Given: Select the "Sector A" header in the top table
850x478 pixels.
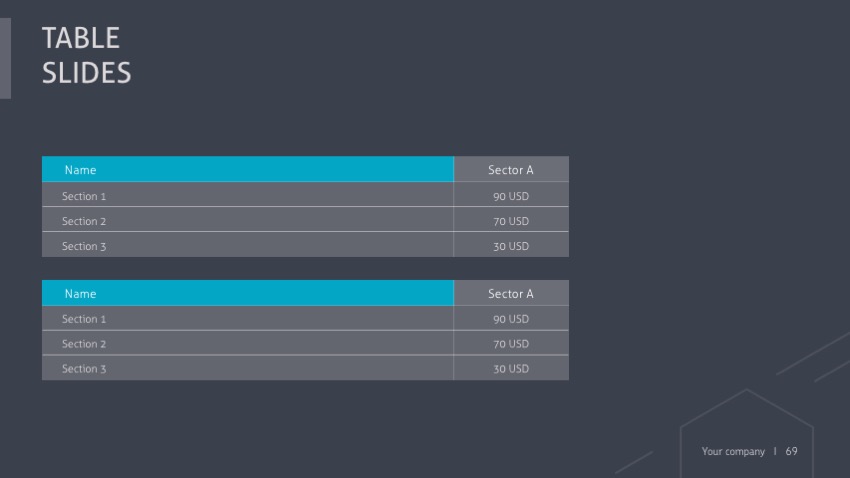Looking at the screenshot, I should 510,170.
